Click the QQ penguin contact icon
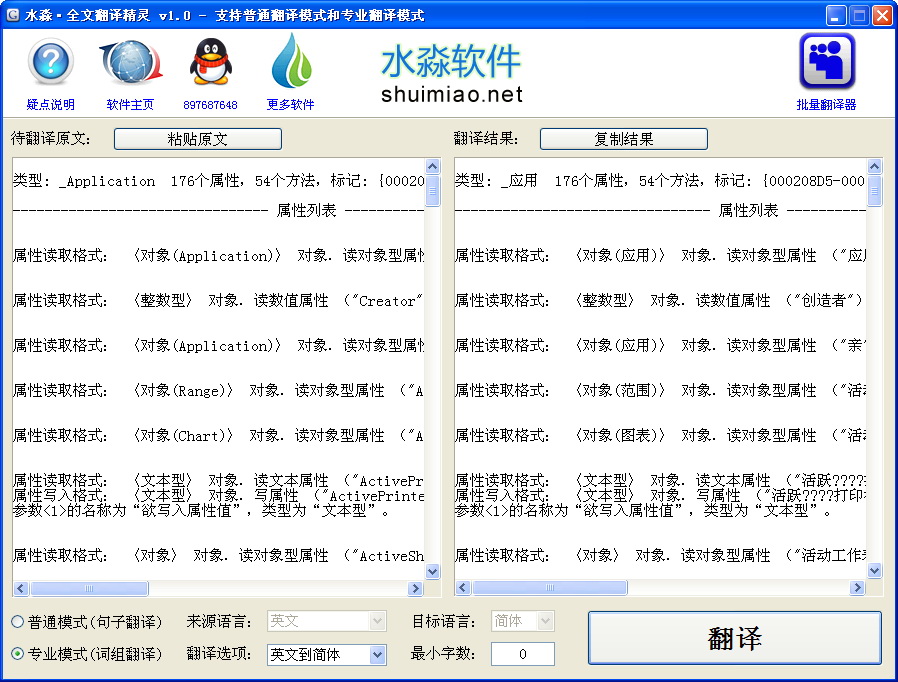898x682 pixels. (x=210, y=62)
